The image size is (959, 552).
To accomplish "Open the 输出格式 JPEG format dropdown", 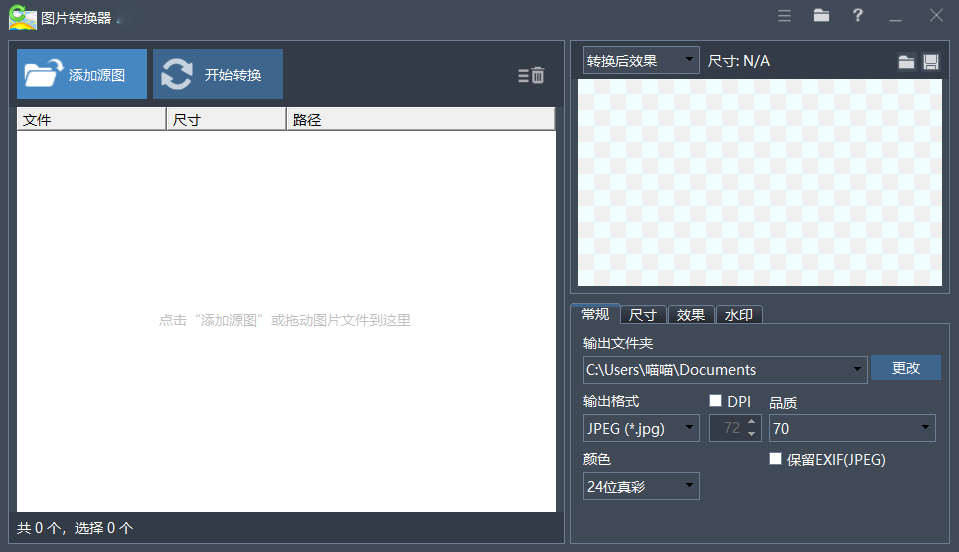I will click(x=641, y=428).
